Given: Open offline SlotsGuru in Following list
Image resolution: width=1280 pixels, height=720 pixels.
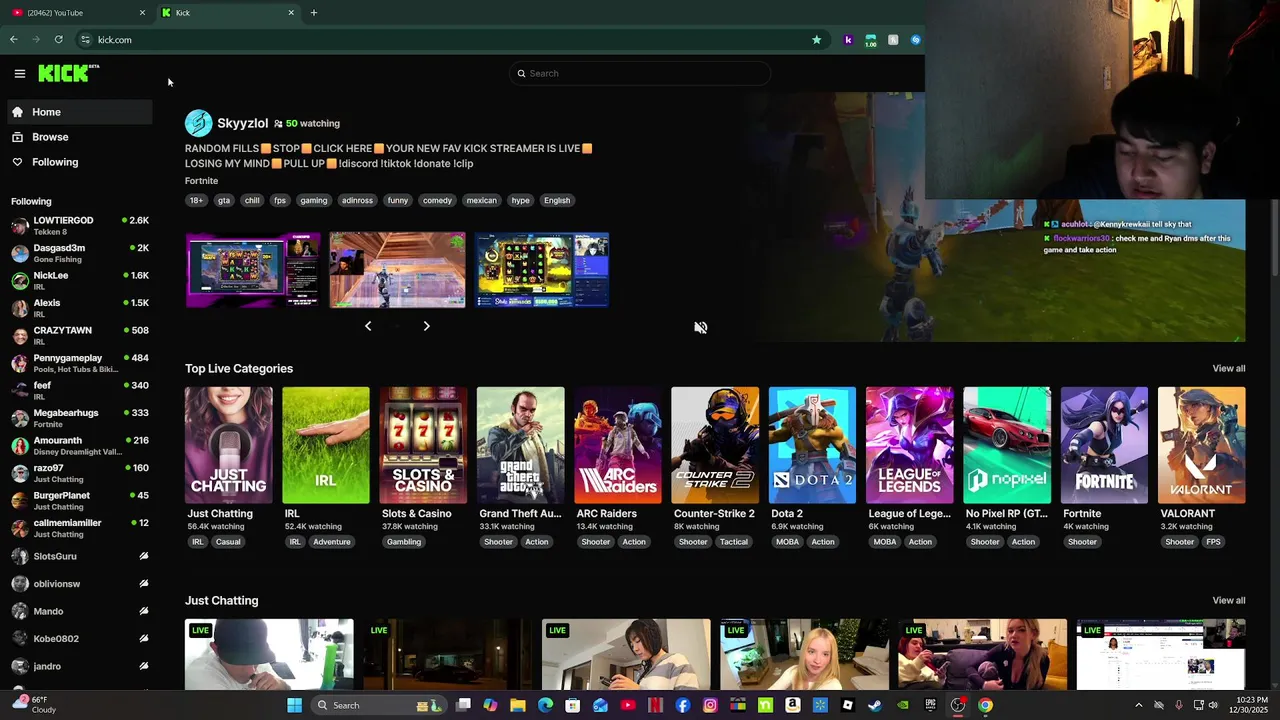Looking at the screenshot, I should [x=80, y=556].
